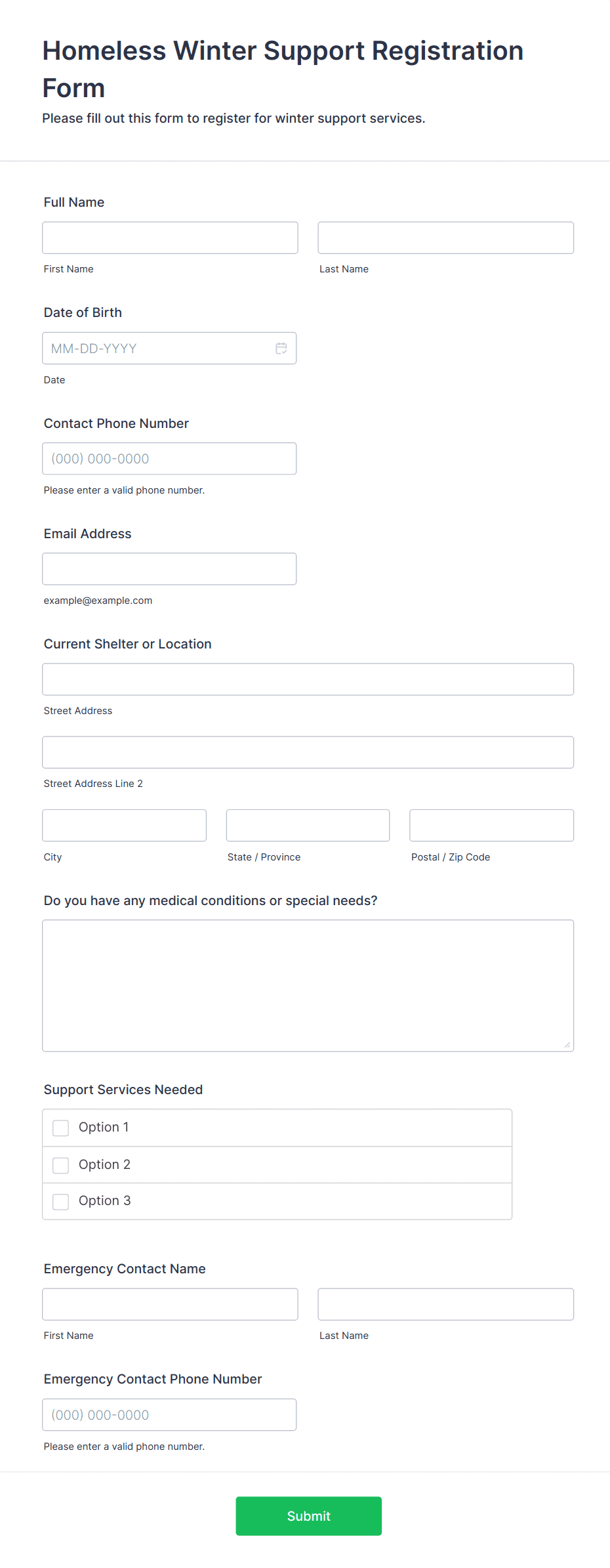Click the Contact Phone Number input
Image resolution: width=610 pixels, height=1568 pixels.
pos(169,458)
